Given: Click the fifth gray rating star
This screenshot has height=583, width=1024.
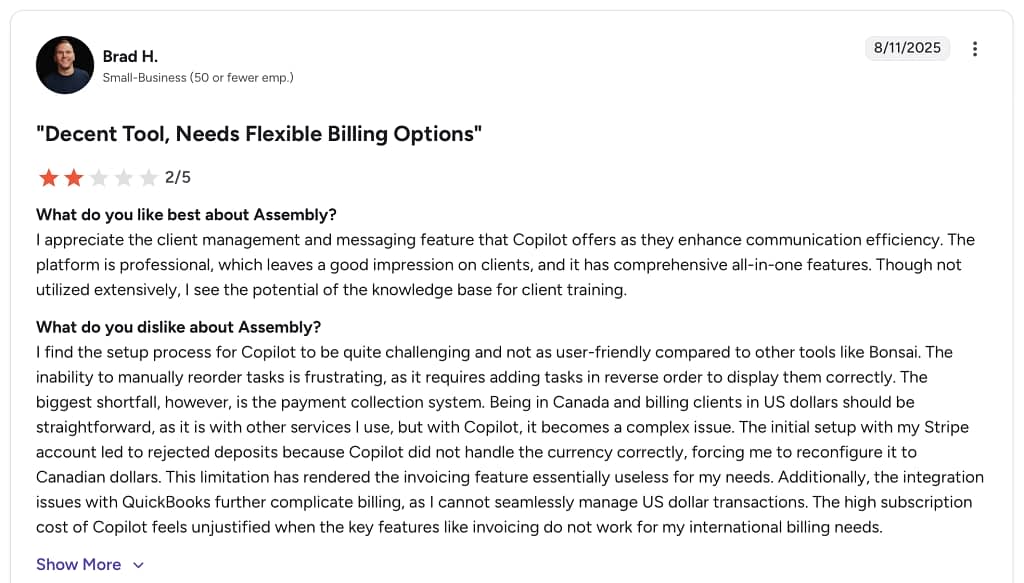Looking at the screenshot, I should (x=148, y=178).
